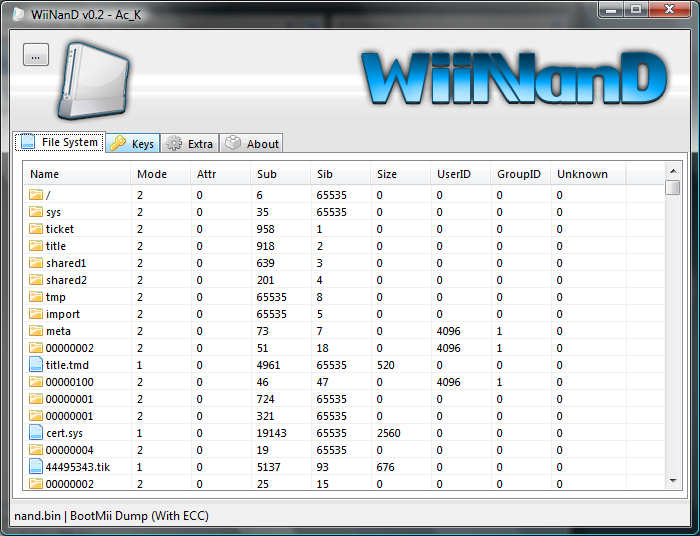The height and width of the screenshot is (536, 700).
Task: Click the title.tmd file icon
Action: tap(36, 365)
